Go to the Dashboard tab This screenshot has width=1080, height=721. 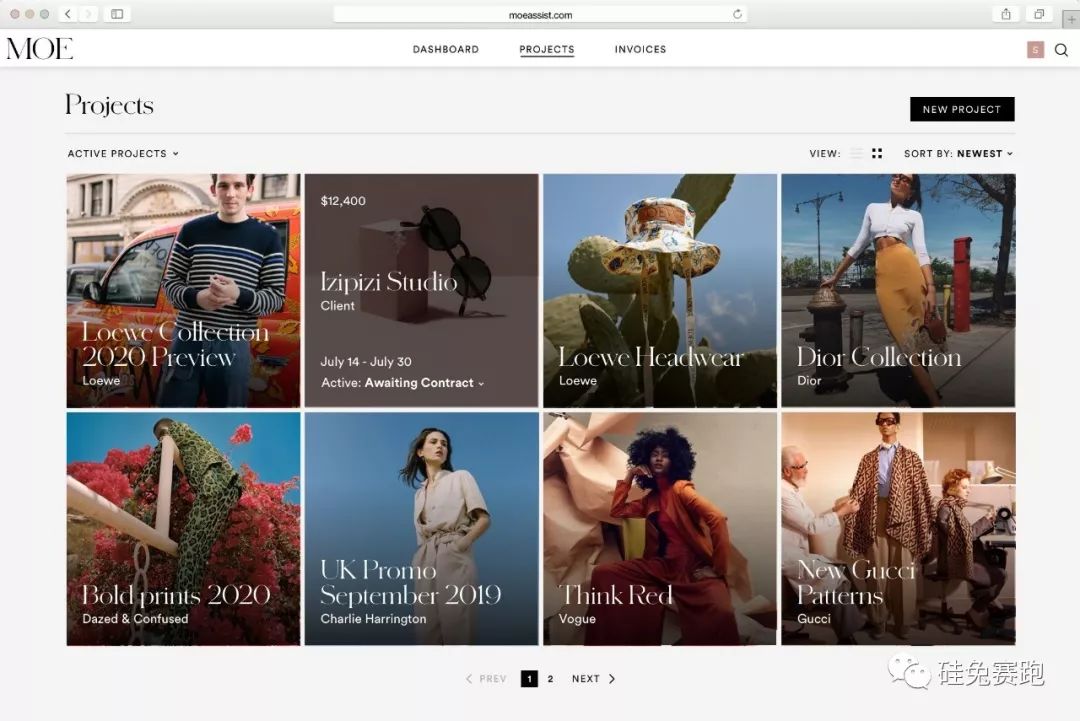point(446,50)
